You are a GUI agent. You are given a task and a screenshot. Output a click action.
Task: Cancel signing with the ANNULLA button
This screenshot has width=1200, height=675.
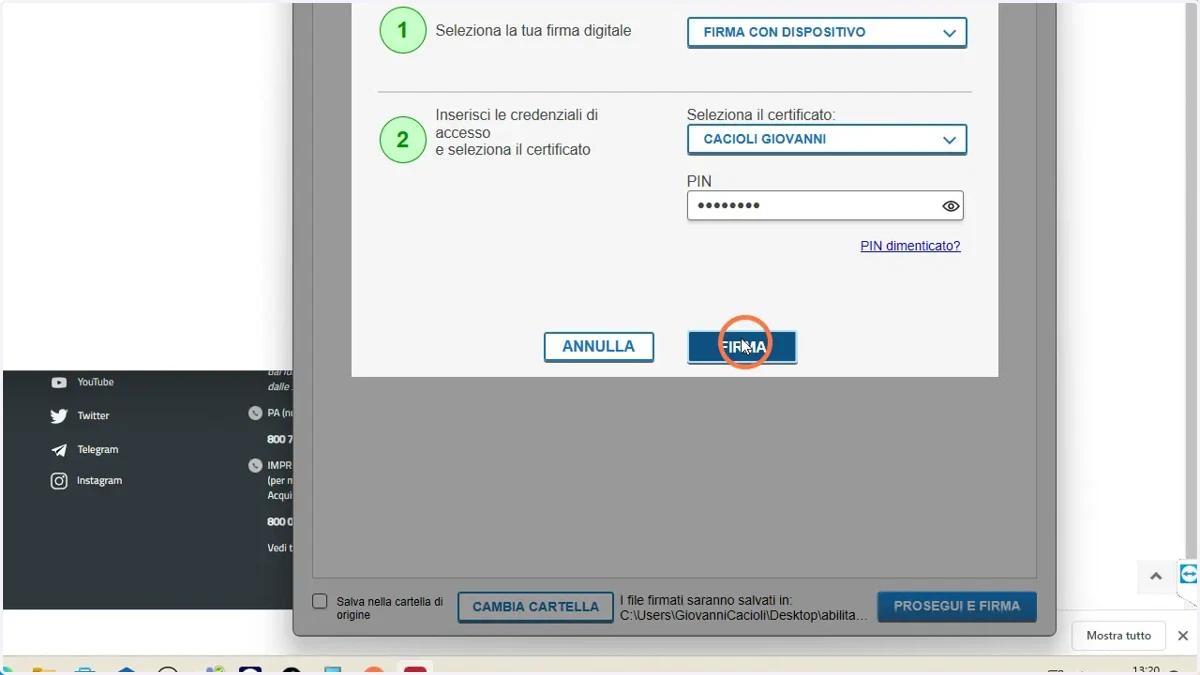pos(599,347)
